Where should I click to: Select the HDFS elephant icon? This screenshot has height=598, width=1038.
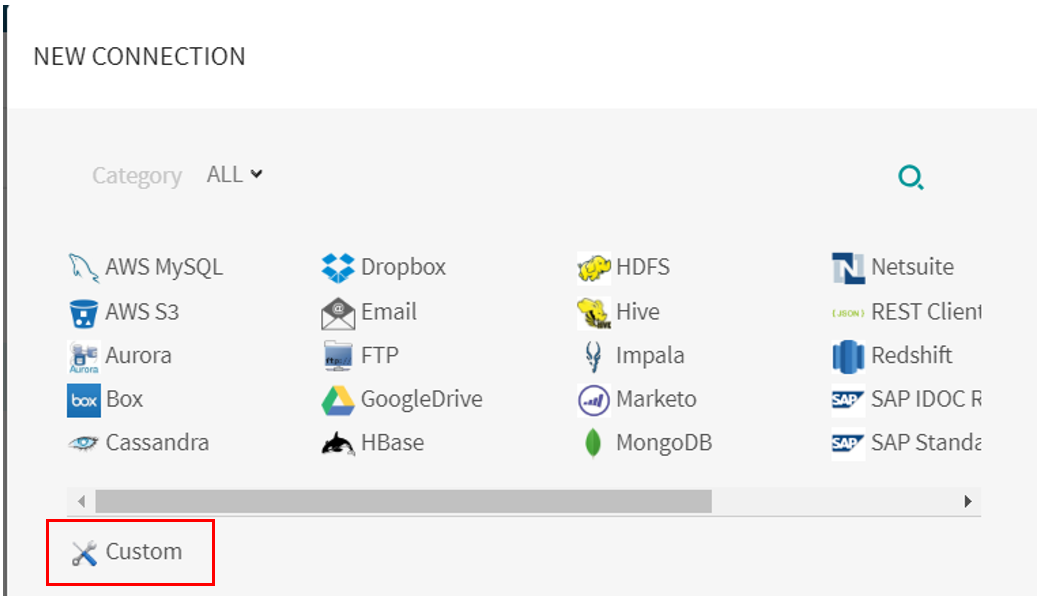tap(594, 268)
